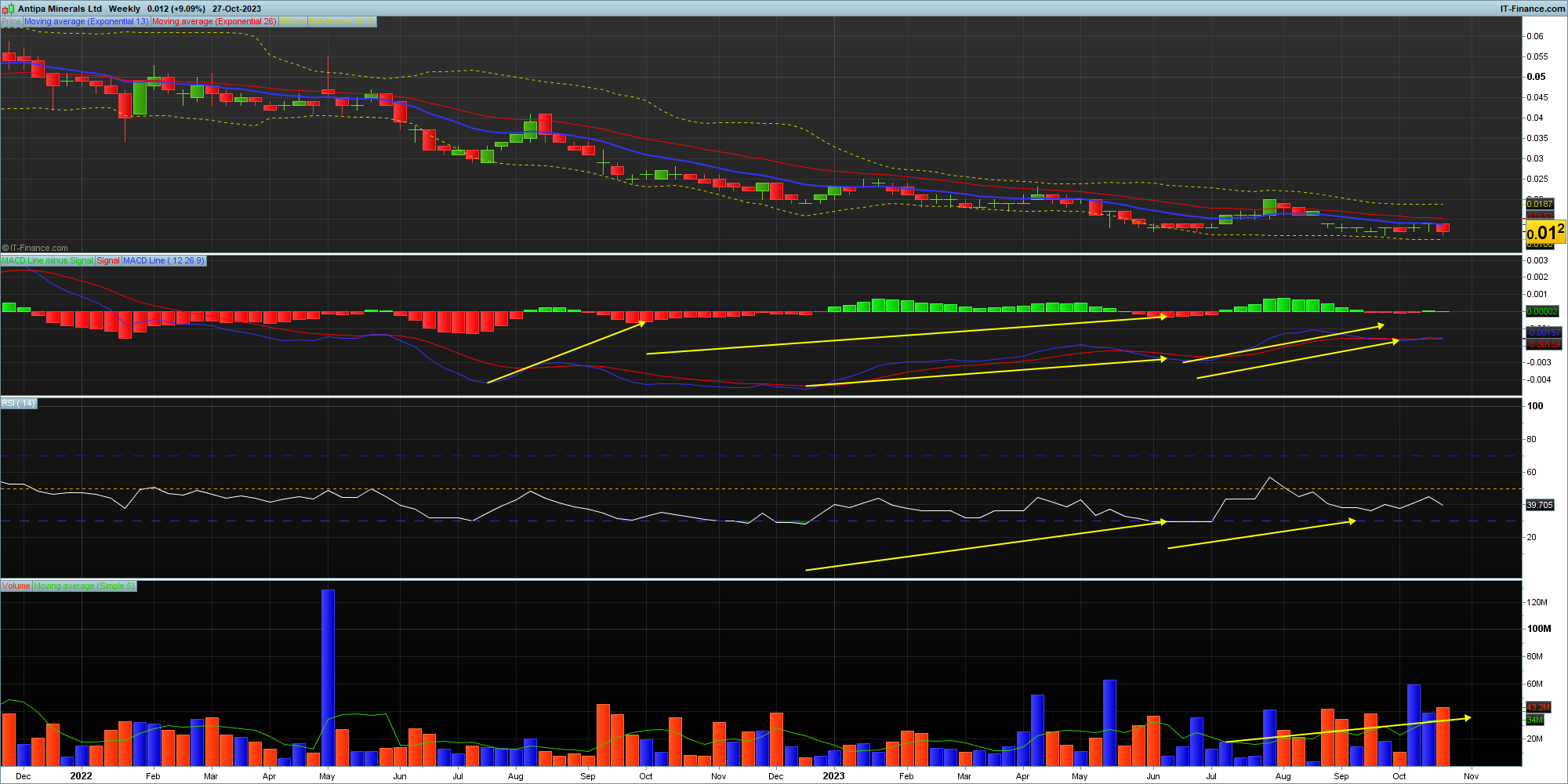
Task: Select the Boll up indicator label
Action: pyautogui.click(x=292, y=21)
